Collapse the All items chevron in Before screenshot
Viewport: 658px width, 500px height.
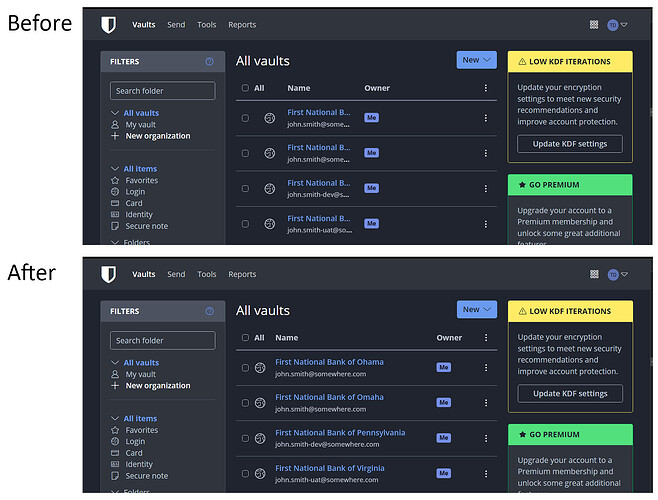pyautogui.click(x=115, y=169)
